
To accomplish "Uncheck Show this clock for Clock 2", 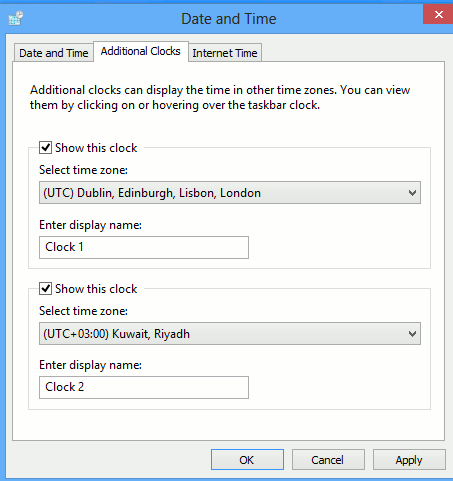I will [x=45, y=288].
